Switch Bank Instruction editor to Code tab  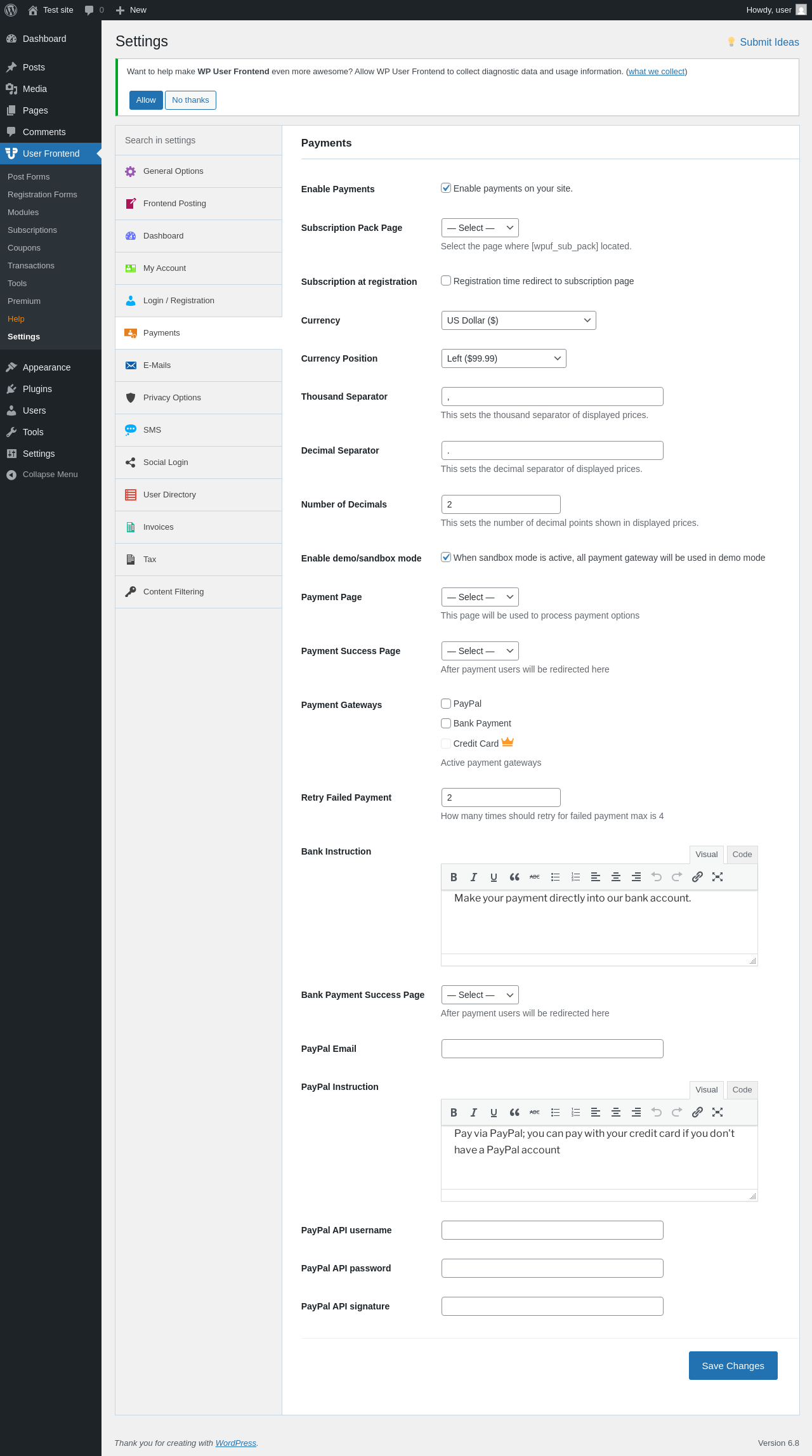742,855
